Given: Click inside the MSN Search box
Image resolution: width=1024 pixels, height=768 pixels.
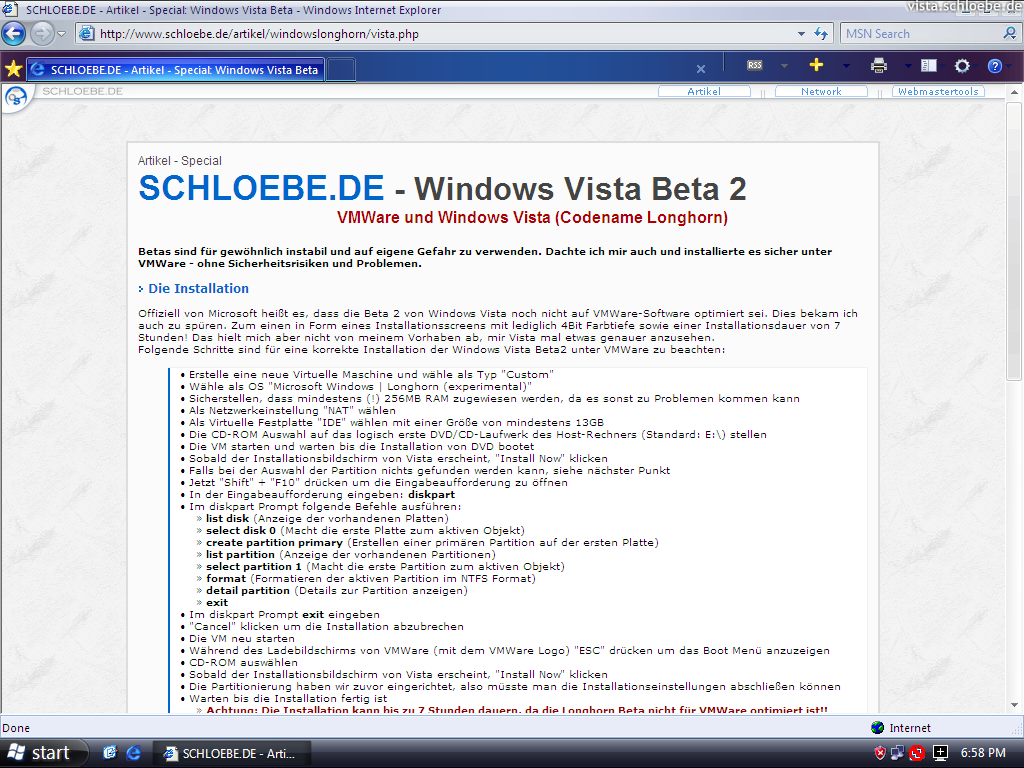Looking at the screenshot, I should 921,34.
